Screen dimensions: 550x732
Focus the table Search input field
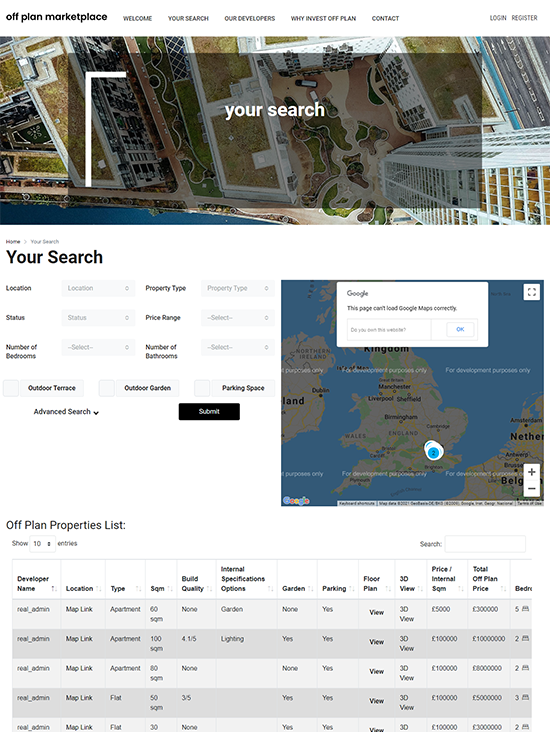click(x=485, y=544)
